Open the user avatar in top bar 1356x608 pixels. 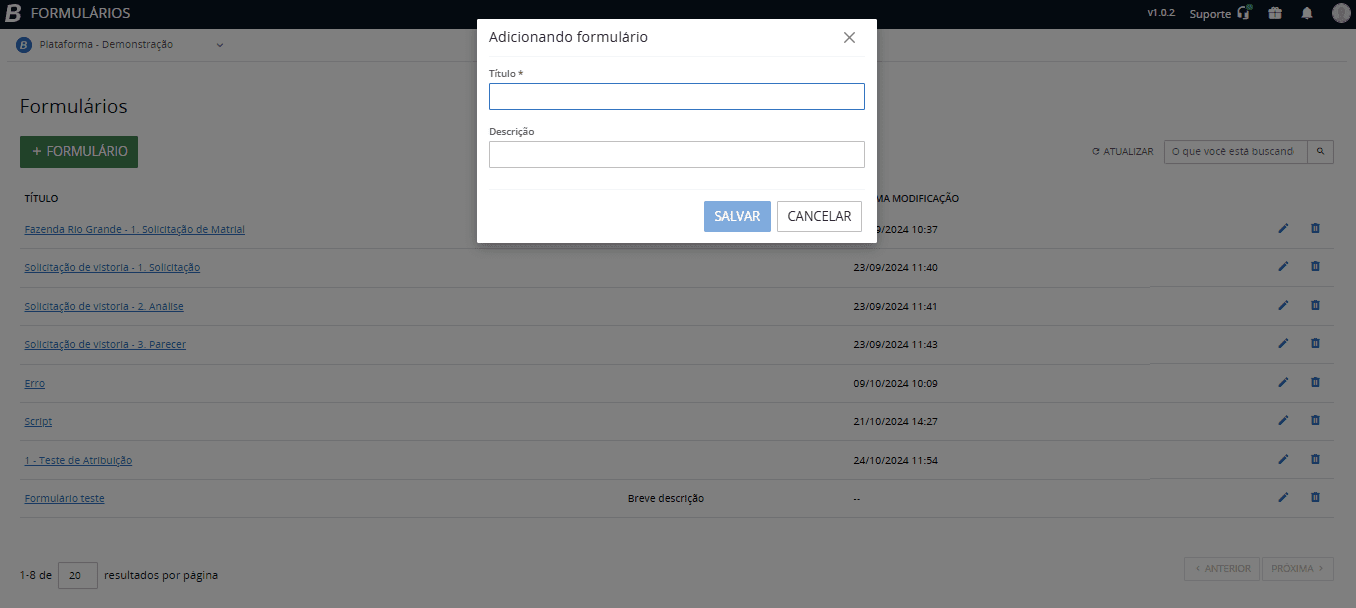click(1340, 14)
